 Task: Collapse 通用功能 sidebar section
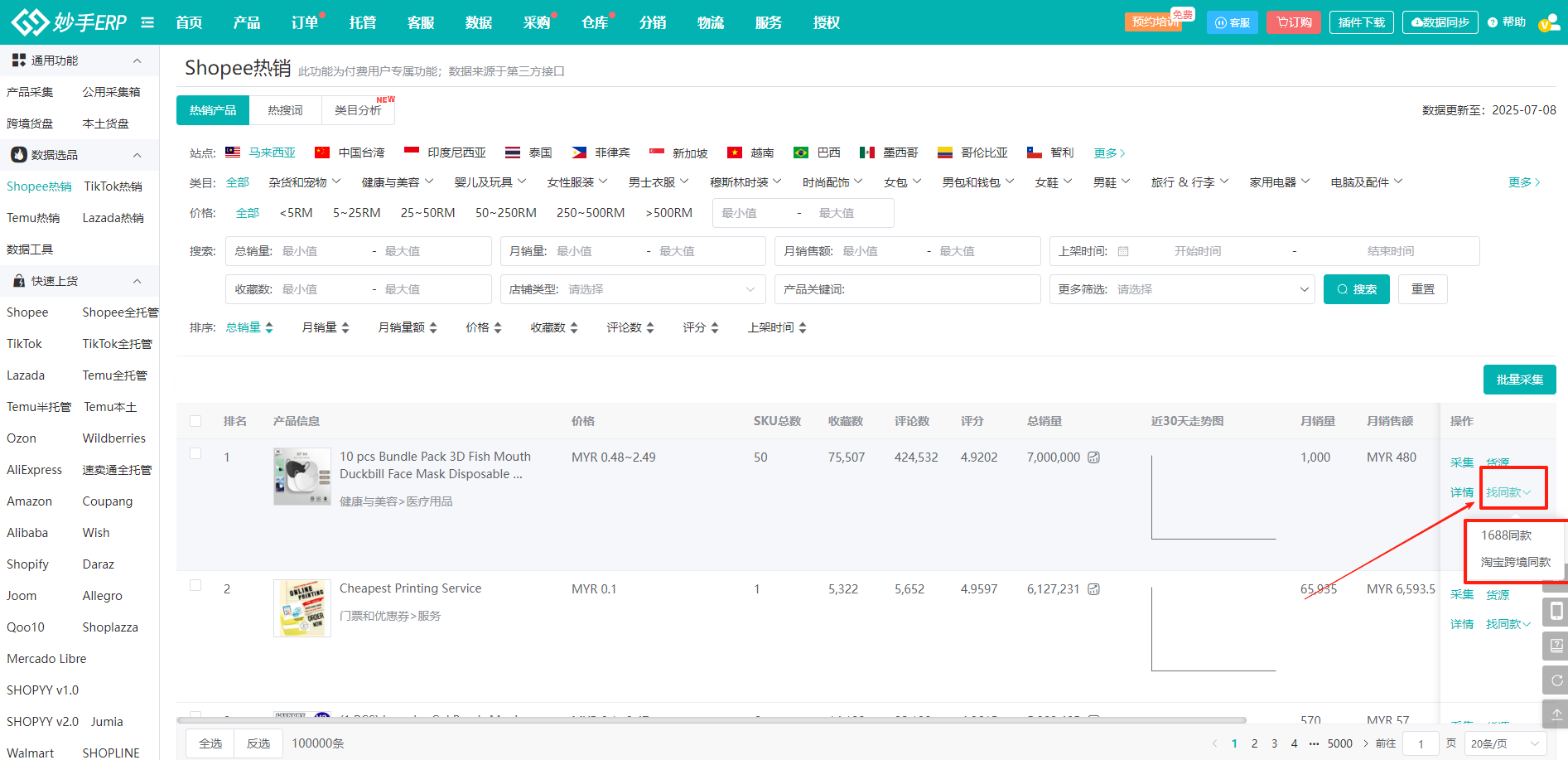tap(138, 61)
